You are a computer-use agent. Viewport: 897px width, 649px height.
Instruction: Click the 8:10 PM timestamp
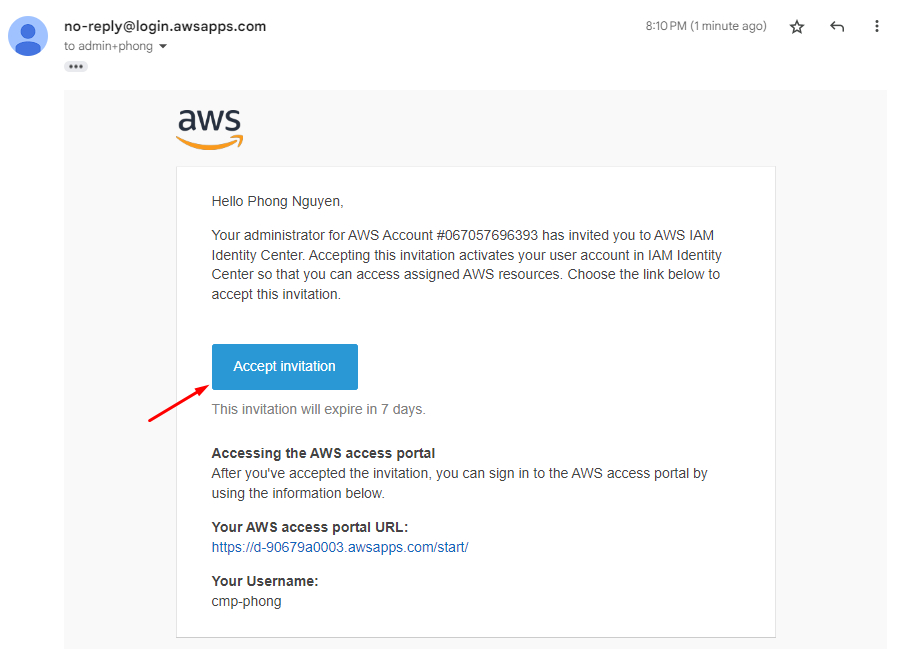click(x=706, y=27)
